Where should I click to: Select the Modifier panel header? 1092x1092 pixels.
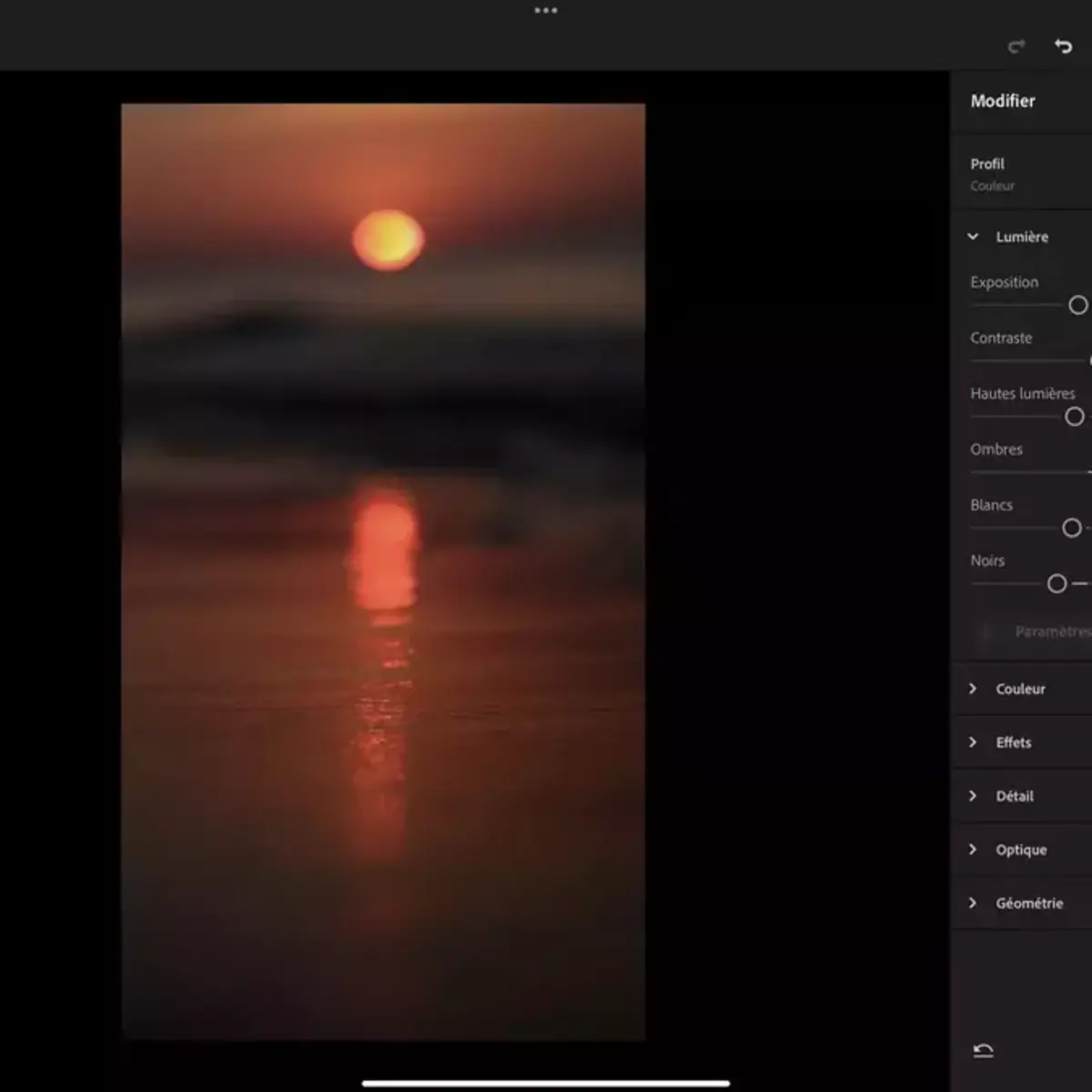(1004, 101)
